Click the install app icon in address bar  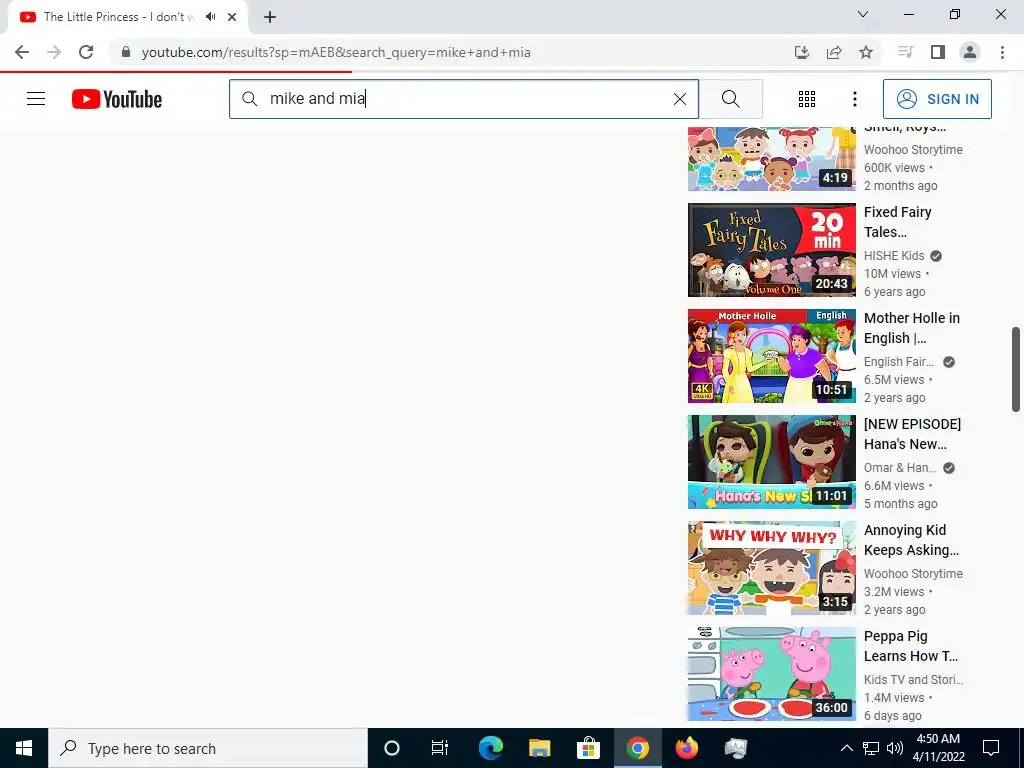[x=801, y=52]
